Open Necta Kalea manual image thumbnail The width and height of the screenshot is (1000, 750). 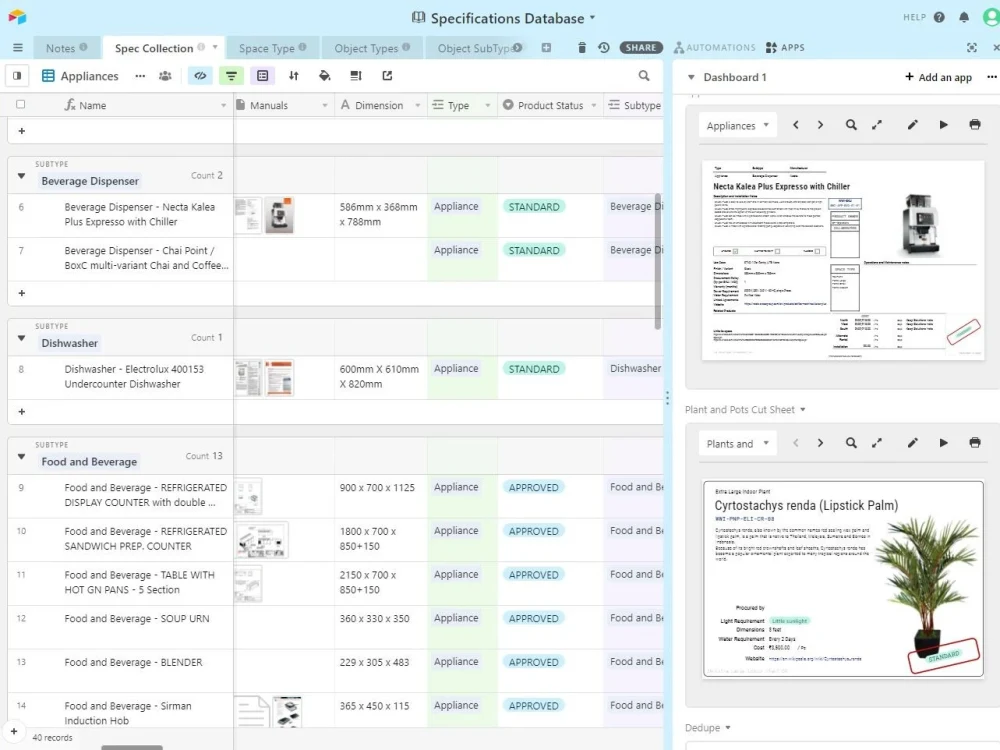tap(279, 216)
